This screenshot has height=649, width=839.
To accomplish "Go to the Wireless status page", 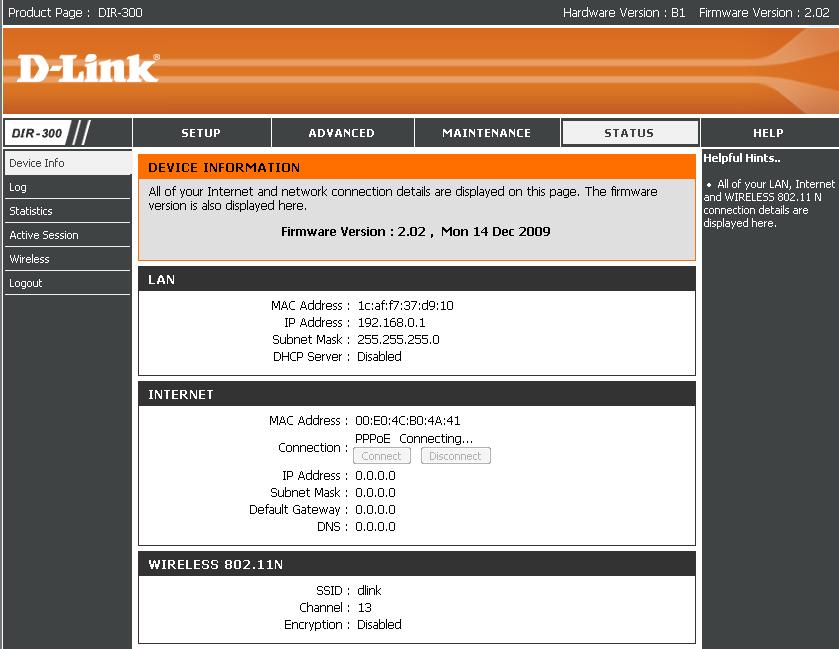I will [29, 259].
